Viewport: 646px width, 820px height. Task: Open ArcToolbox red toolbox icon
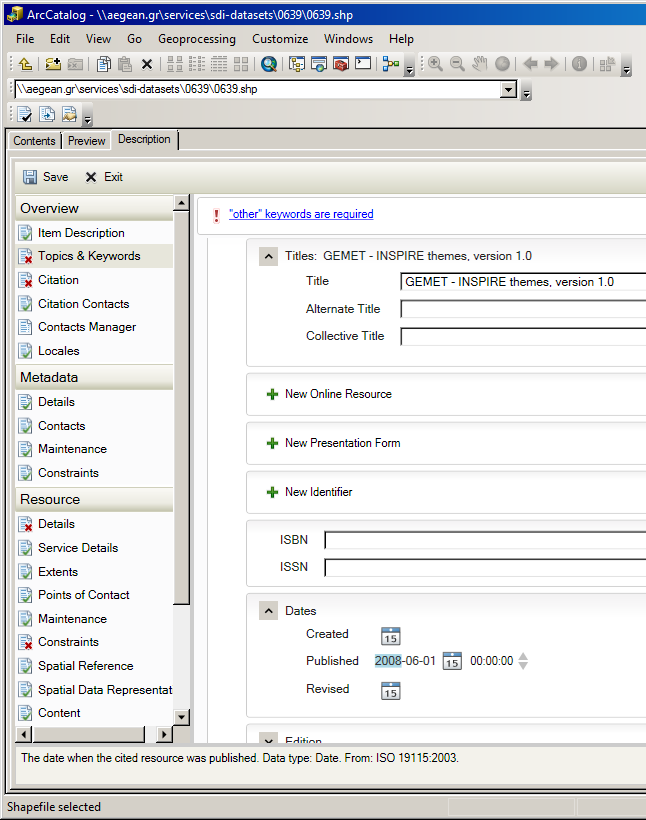pyautogui.click(x=341, y=64)
